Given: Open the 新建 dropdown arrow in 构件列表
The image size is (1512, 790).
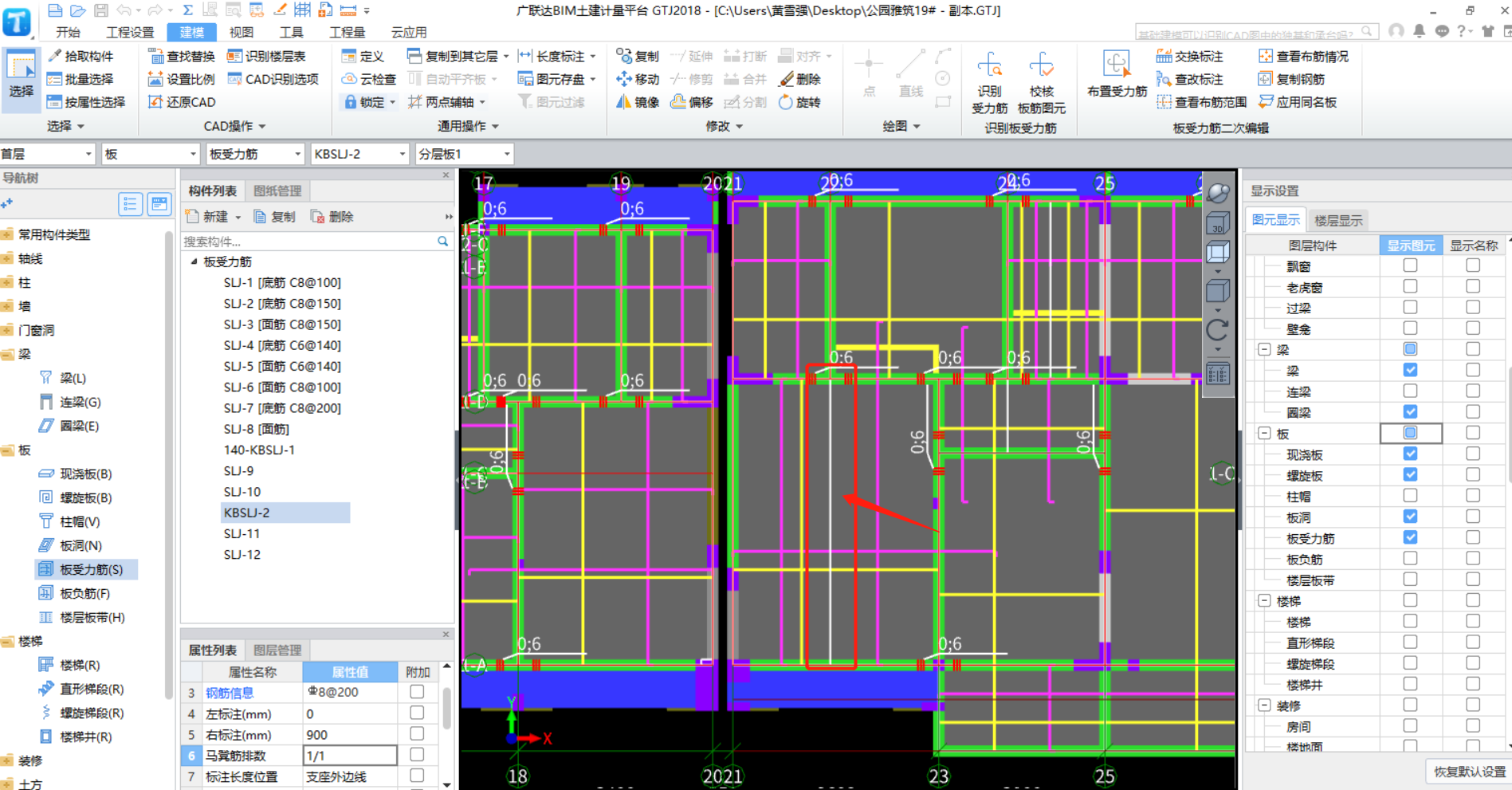Looking at the screenshot, I should point(238,218).
